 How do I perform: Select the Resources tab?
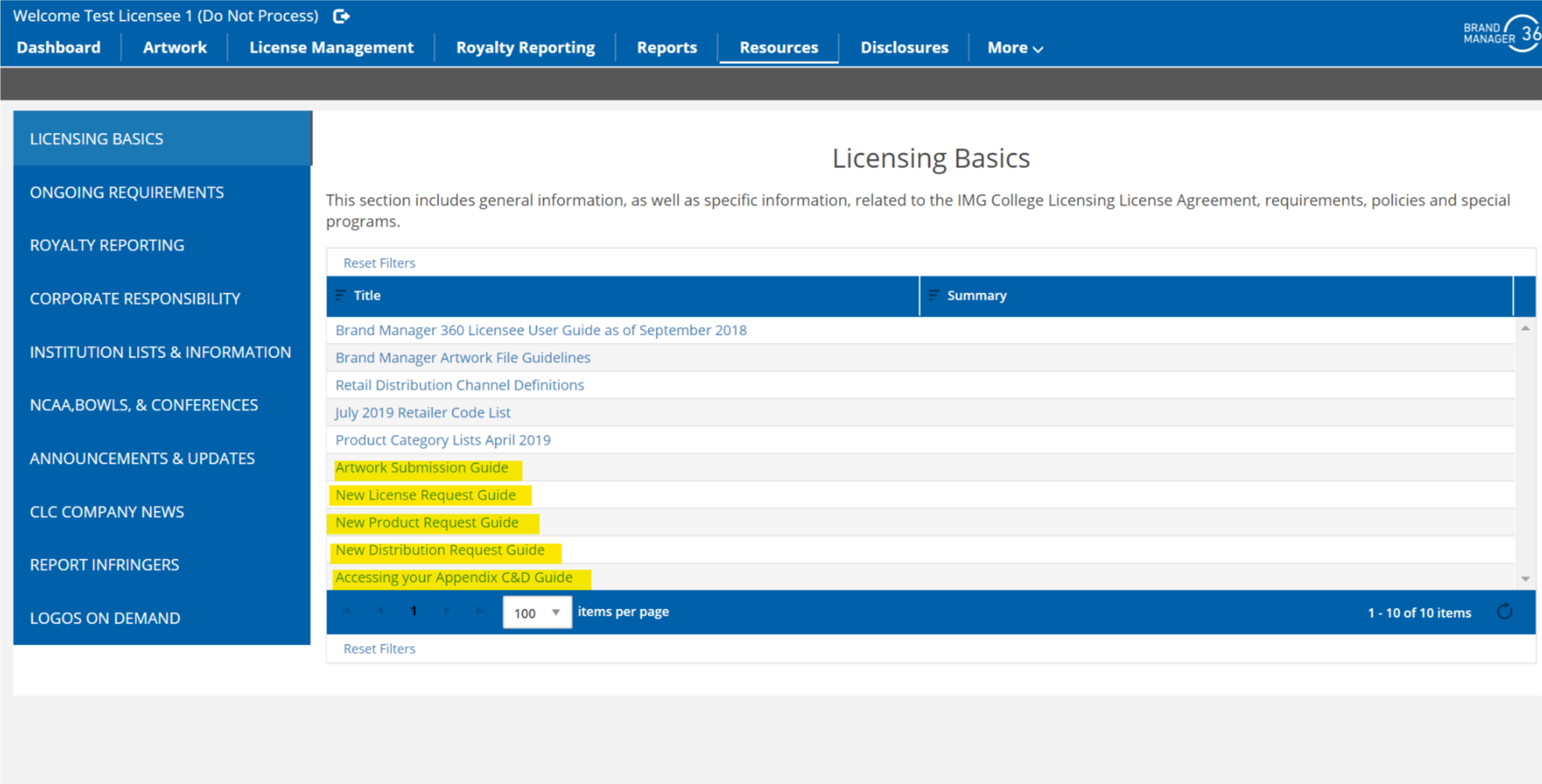[779, 48]
